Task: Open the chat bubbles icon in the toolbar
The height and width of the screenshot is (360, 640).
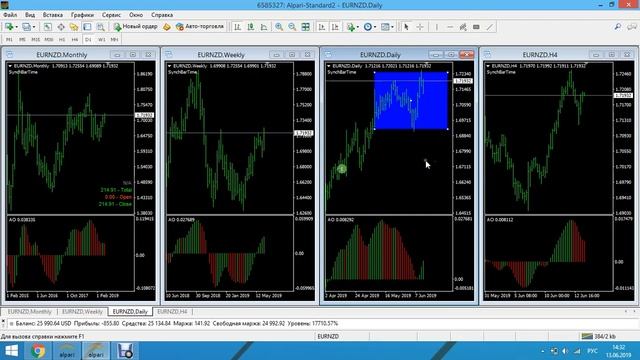Action: [632, 27]
